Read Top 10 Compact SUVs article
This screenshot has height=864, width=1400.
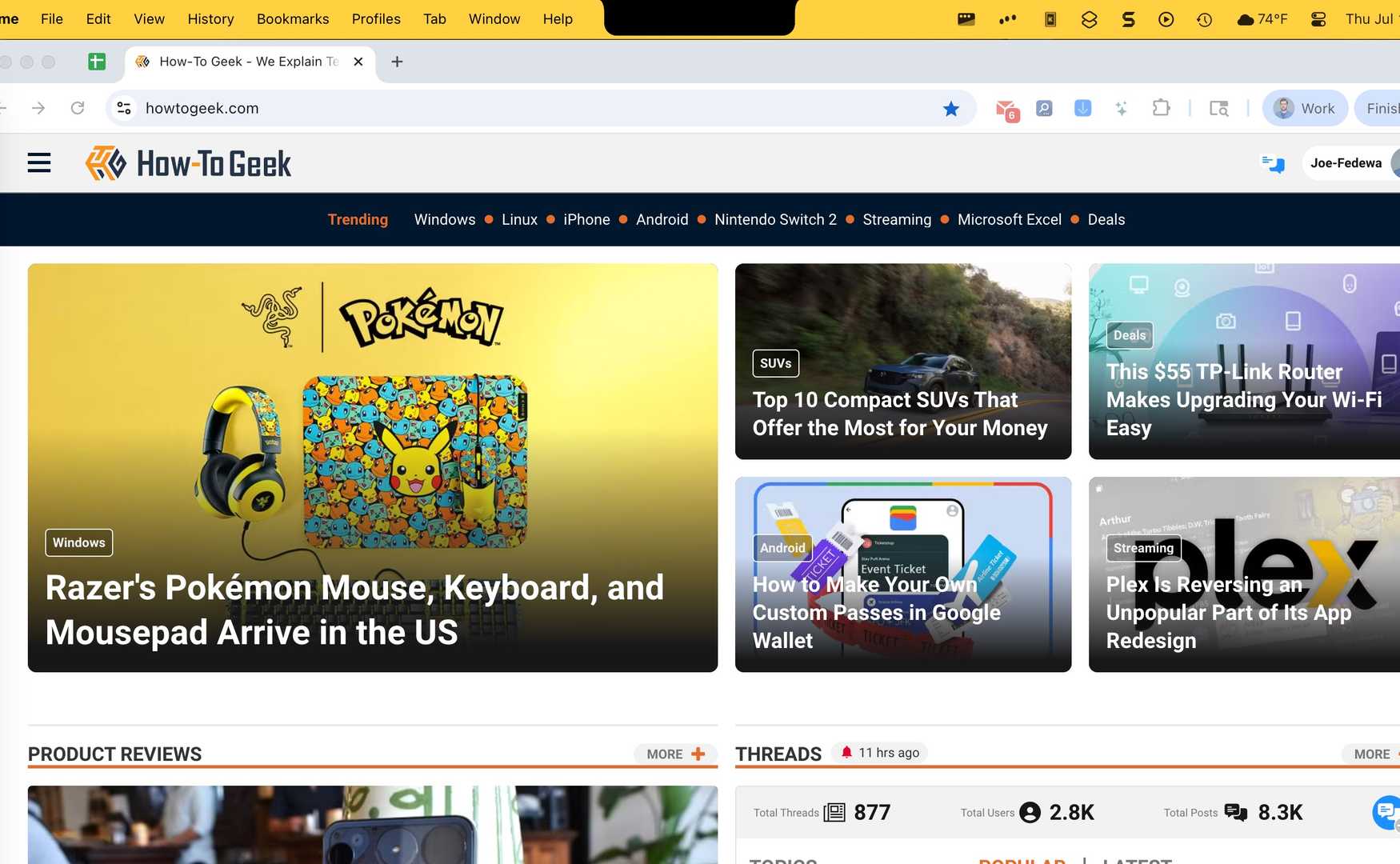pos(900,414)
